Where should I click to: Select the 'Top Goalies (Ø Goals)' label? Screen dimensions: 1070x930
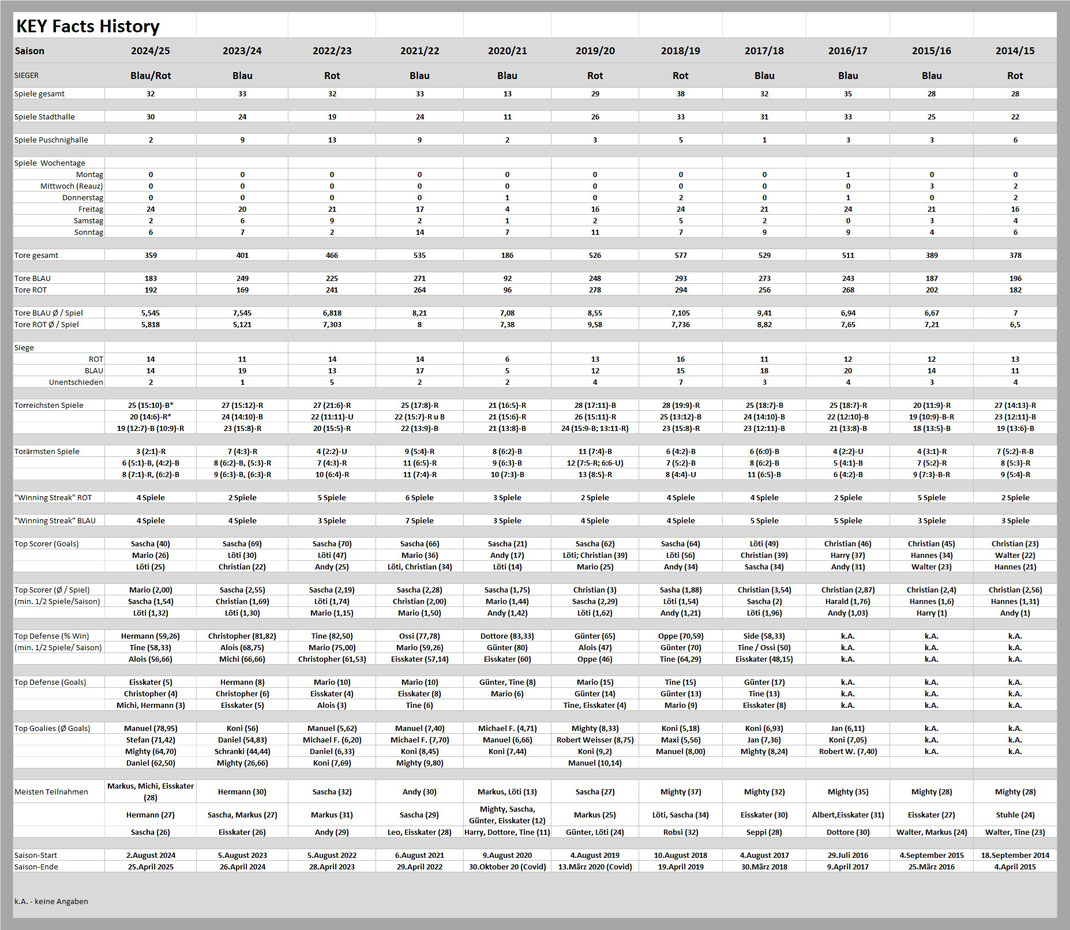point(53,729)
